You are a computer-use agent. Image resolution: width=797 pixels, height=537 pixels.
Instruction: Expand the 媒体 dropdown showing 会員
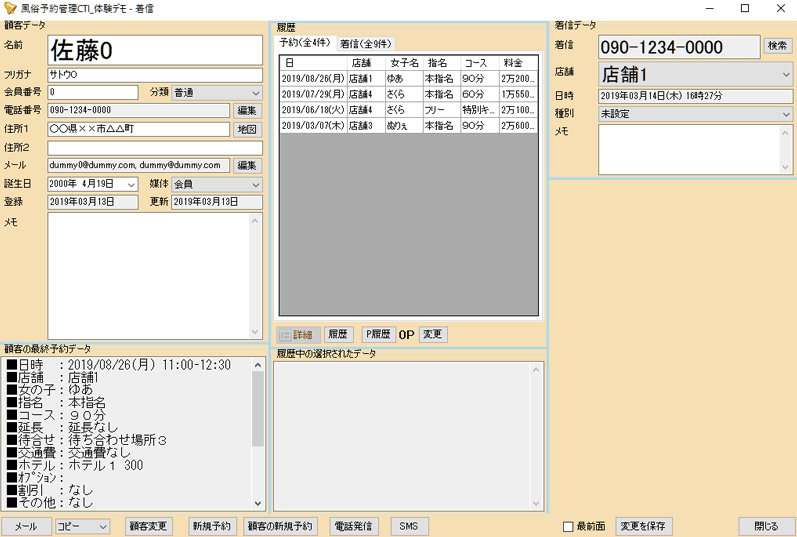point(216,184)
